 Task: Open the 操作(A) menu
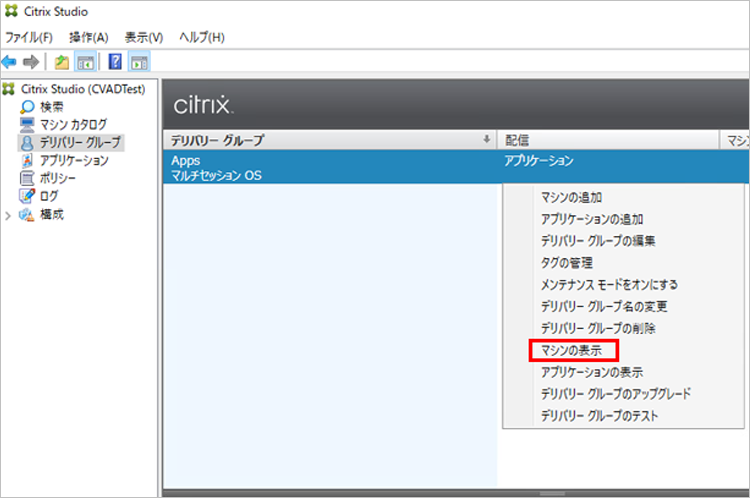(88, 37)
